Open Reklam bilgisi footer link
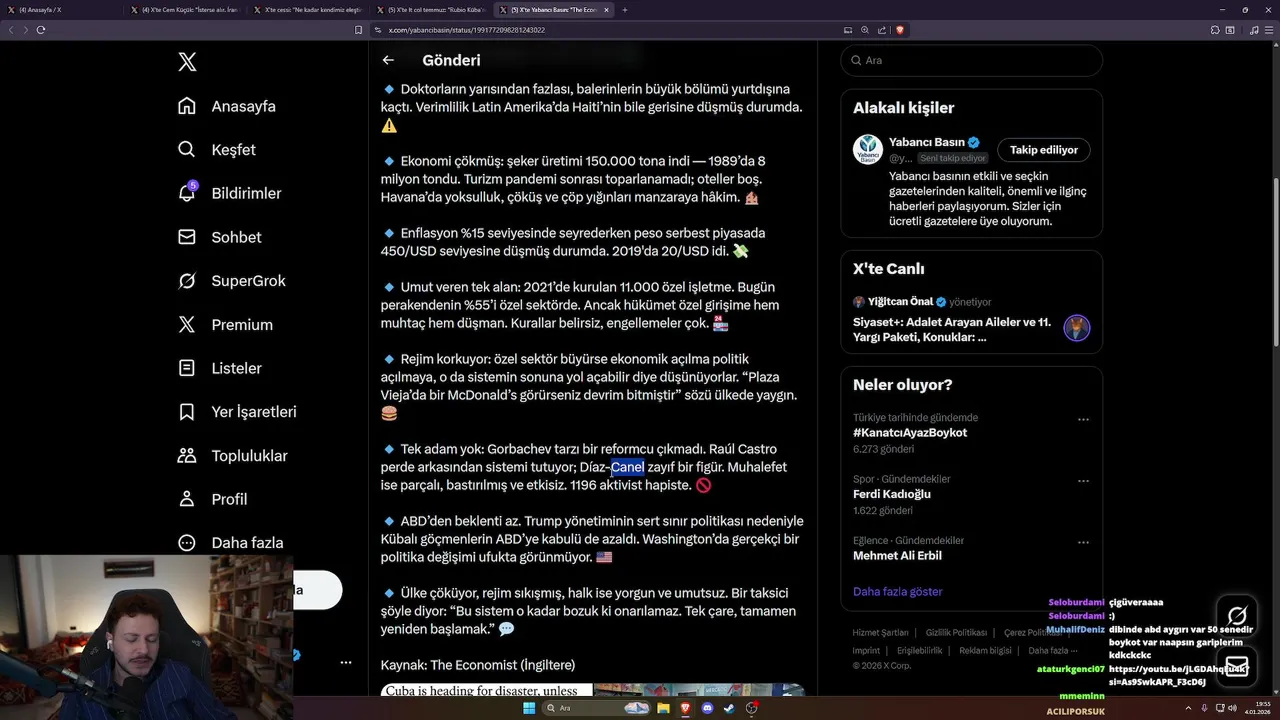This screenshot has height=720, width=1280. tap(985, 650)
